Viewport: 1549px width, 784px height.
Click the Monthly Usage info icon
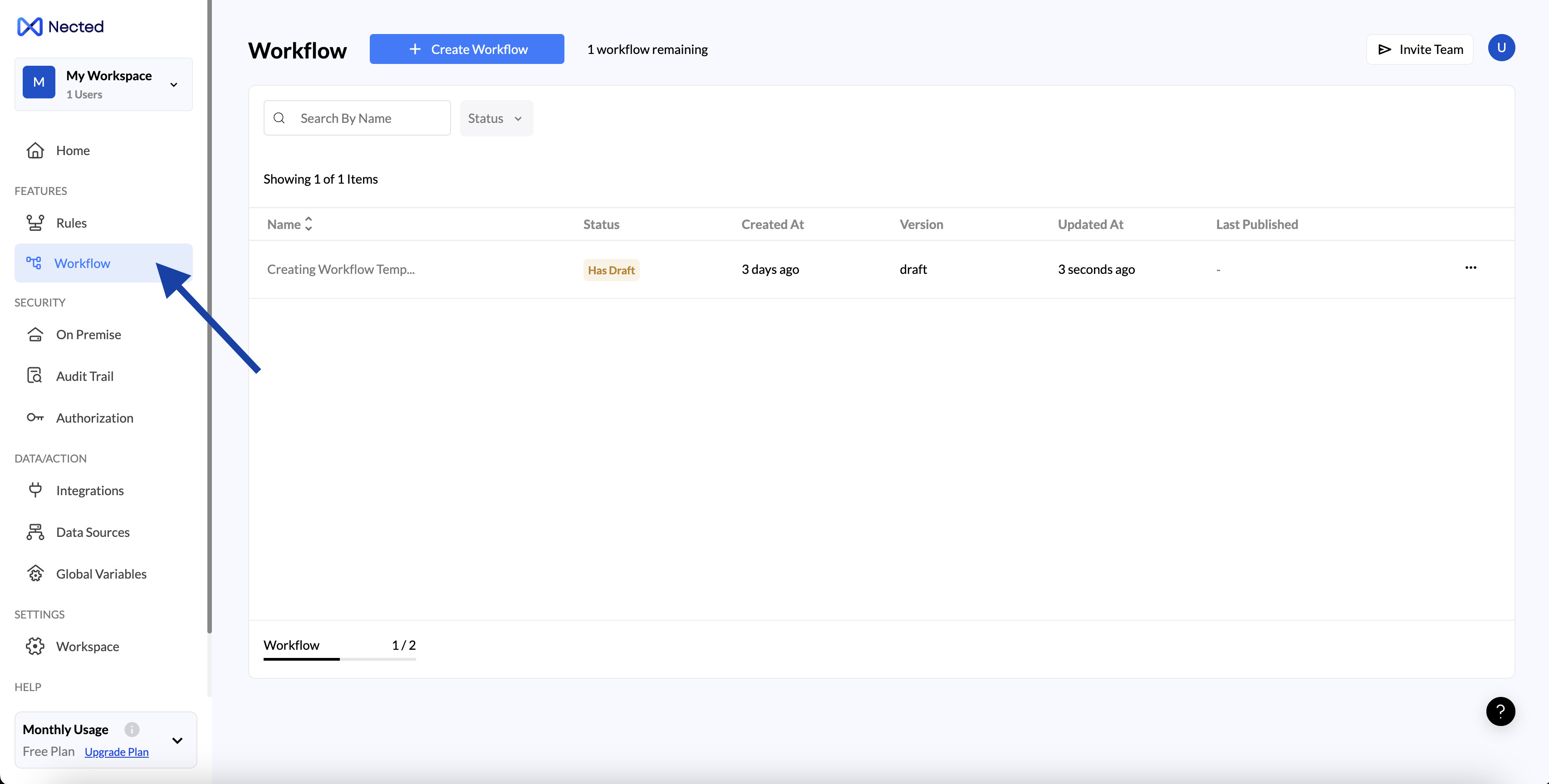pyautogui.click(x=132, y=729)
